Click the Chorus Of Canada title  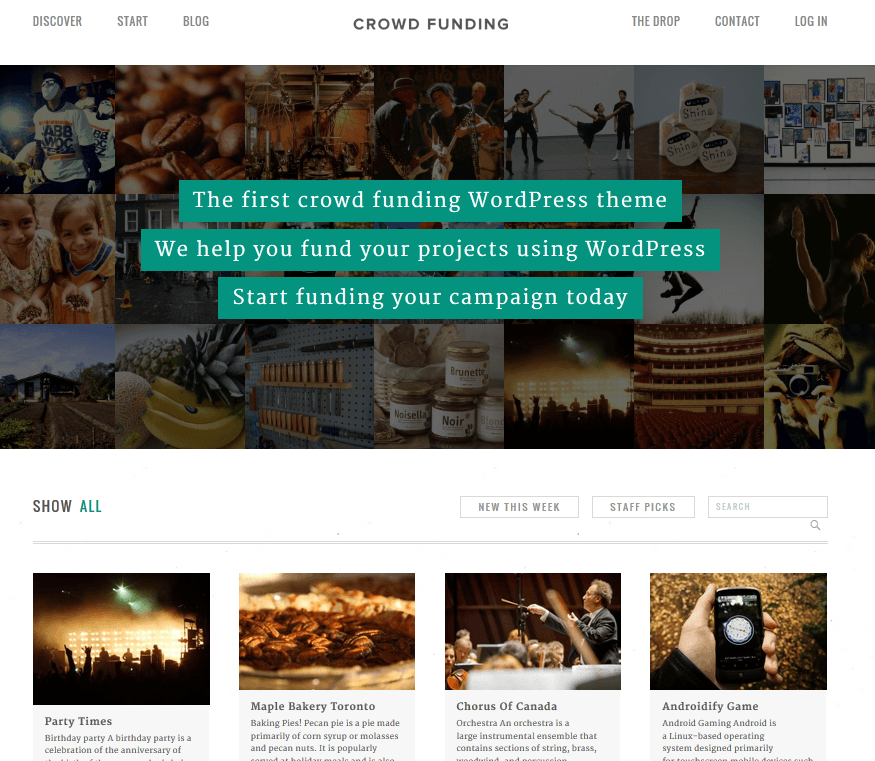pos(507,706)
